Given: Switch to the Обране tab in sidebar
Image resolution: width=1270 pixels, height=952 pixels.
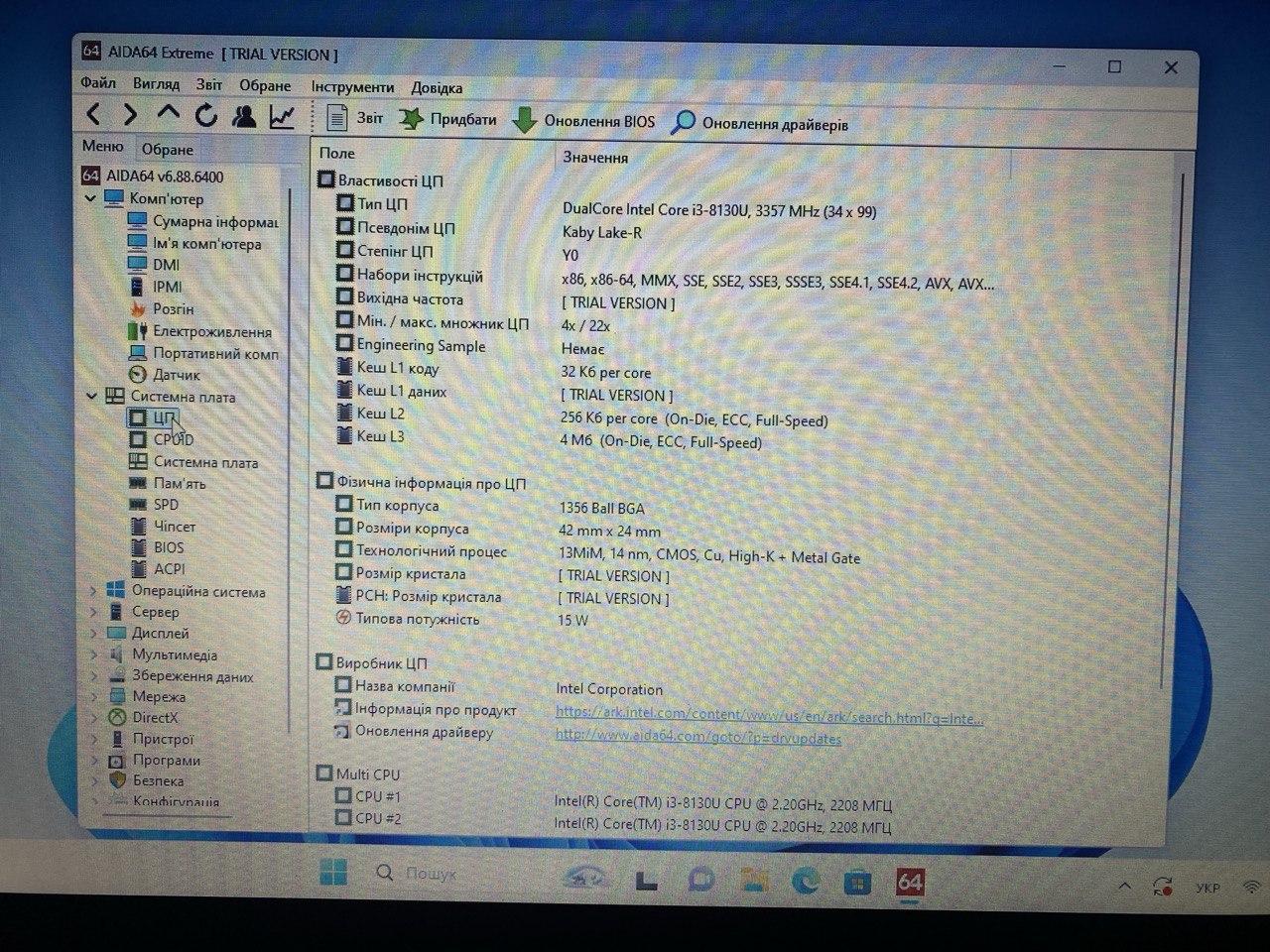Looking at the screenshot, I should tap(167, 150).
